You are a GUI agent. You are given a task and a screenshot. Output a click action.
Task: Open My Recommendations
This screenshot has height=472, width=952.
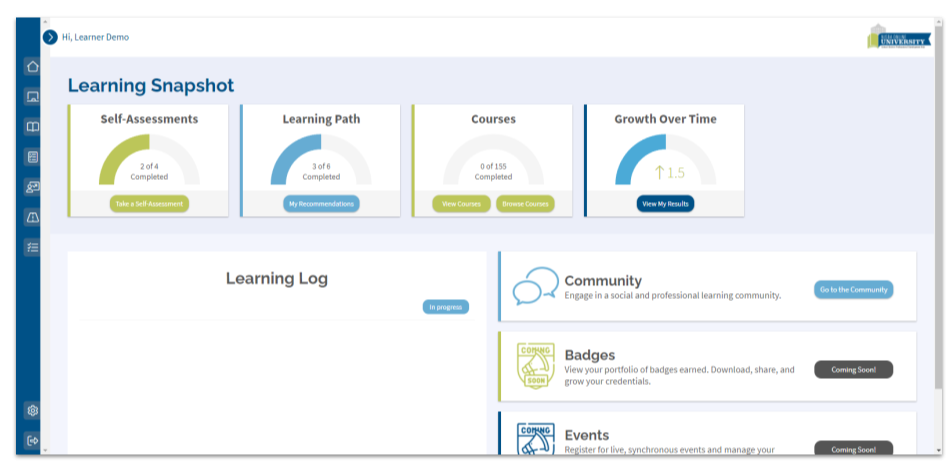[321, 204]
